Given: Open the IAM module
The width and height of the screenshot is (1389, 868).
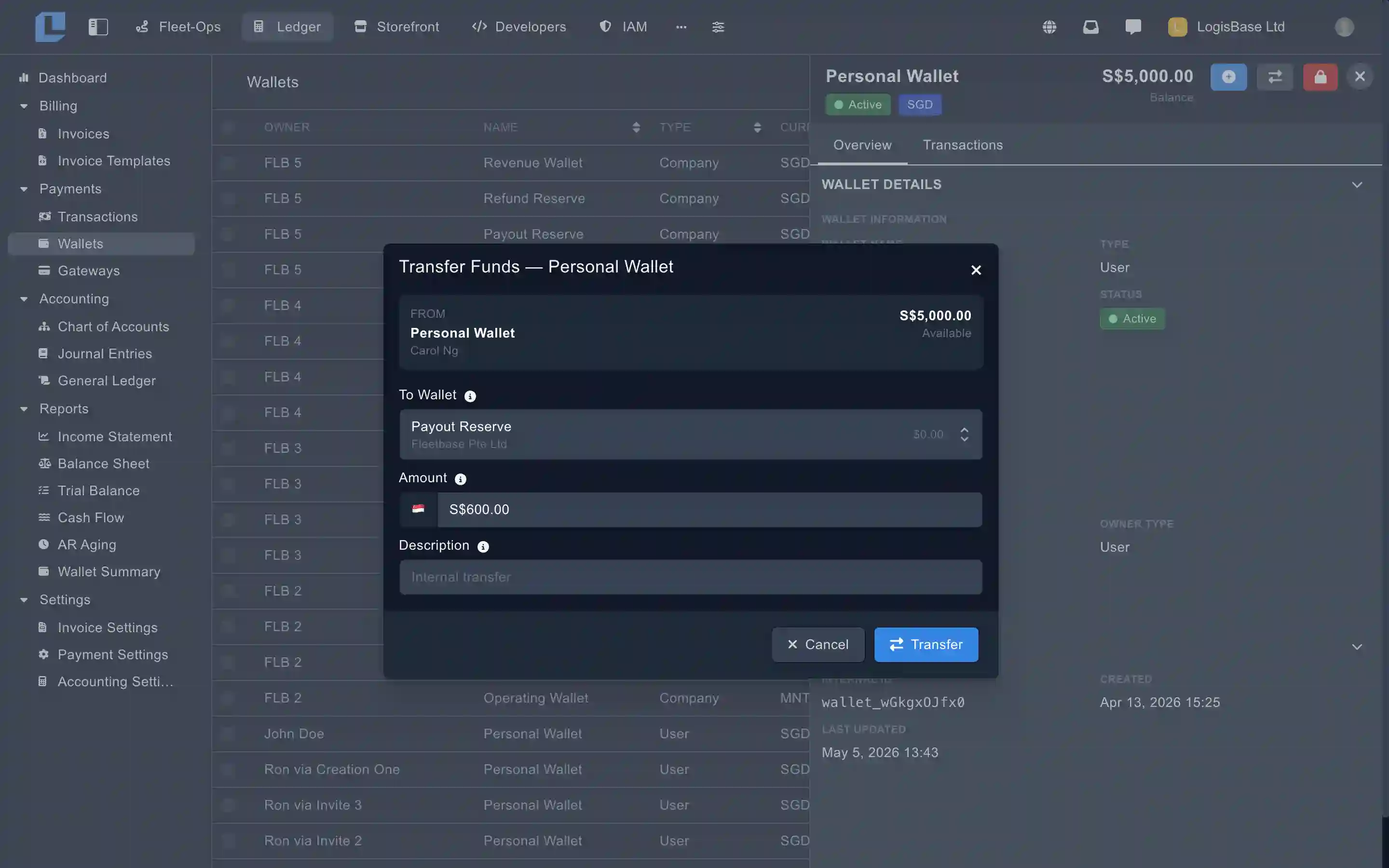Looking at the screenshot, I should (623, 27).
